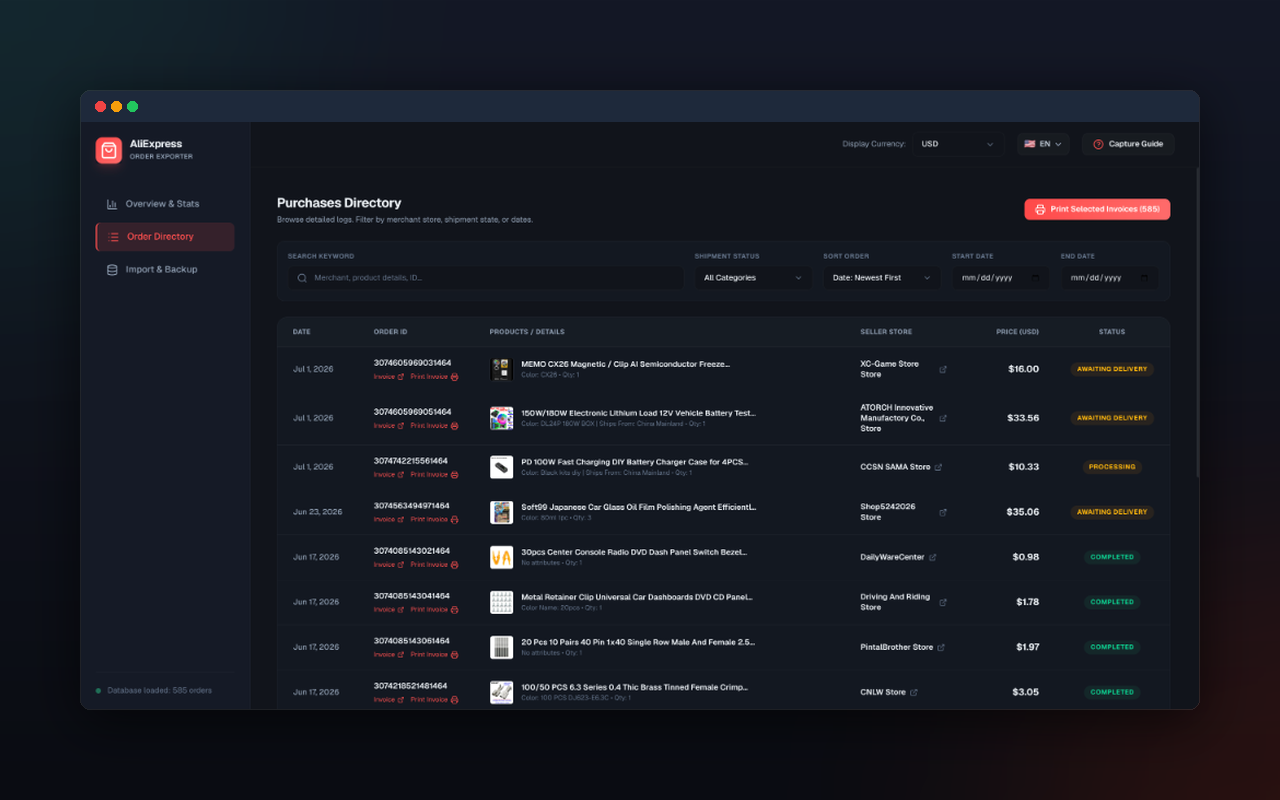Click the Date column header

click(302, 332)
